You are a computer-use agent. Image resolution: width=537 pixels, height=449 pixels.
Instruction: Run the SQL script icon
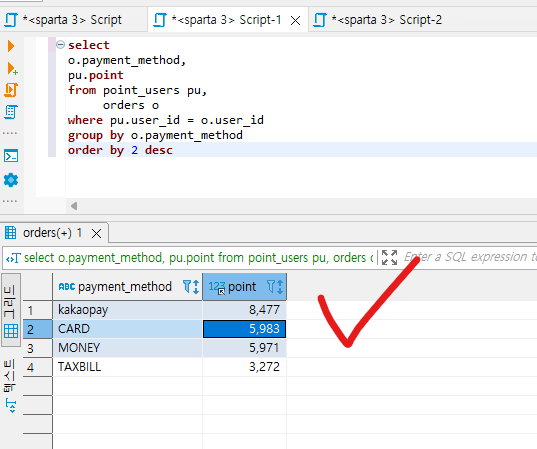pos(11,90)
